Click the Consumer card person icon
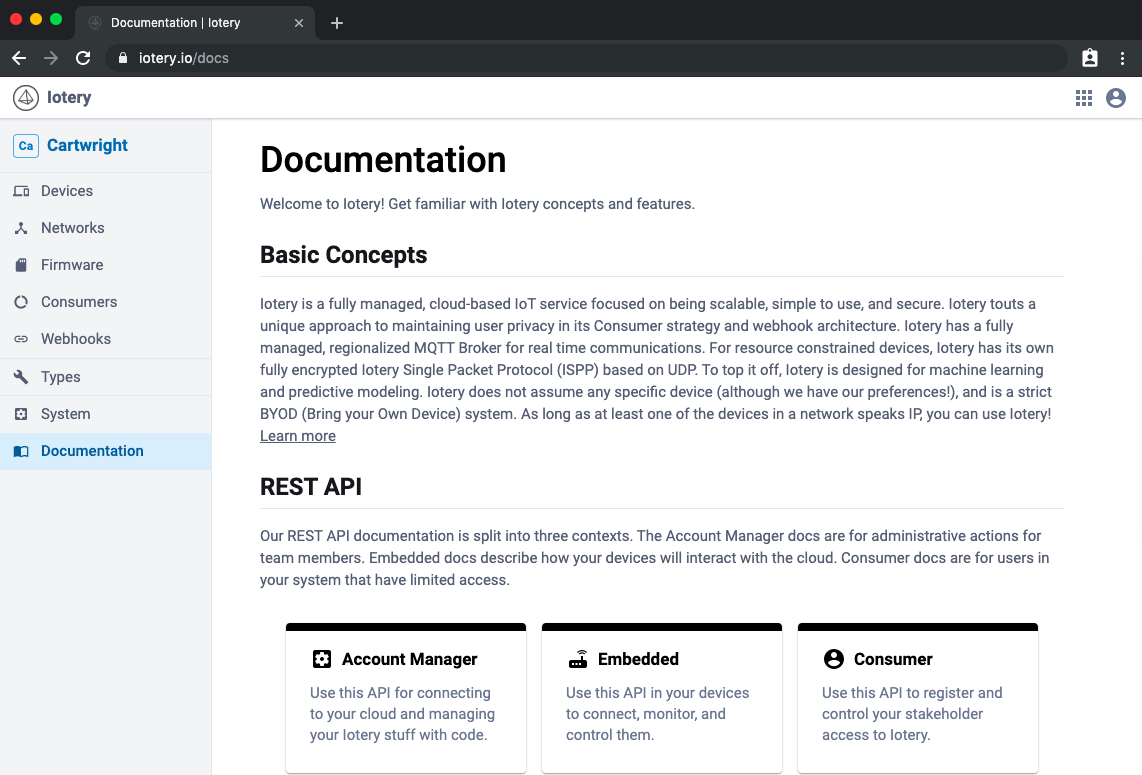The height and width of the screenshot is (775, 1142). click(834, 659)
